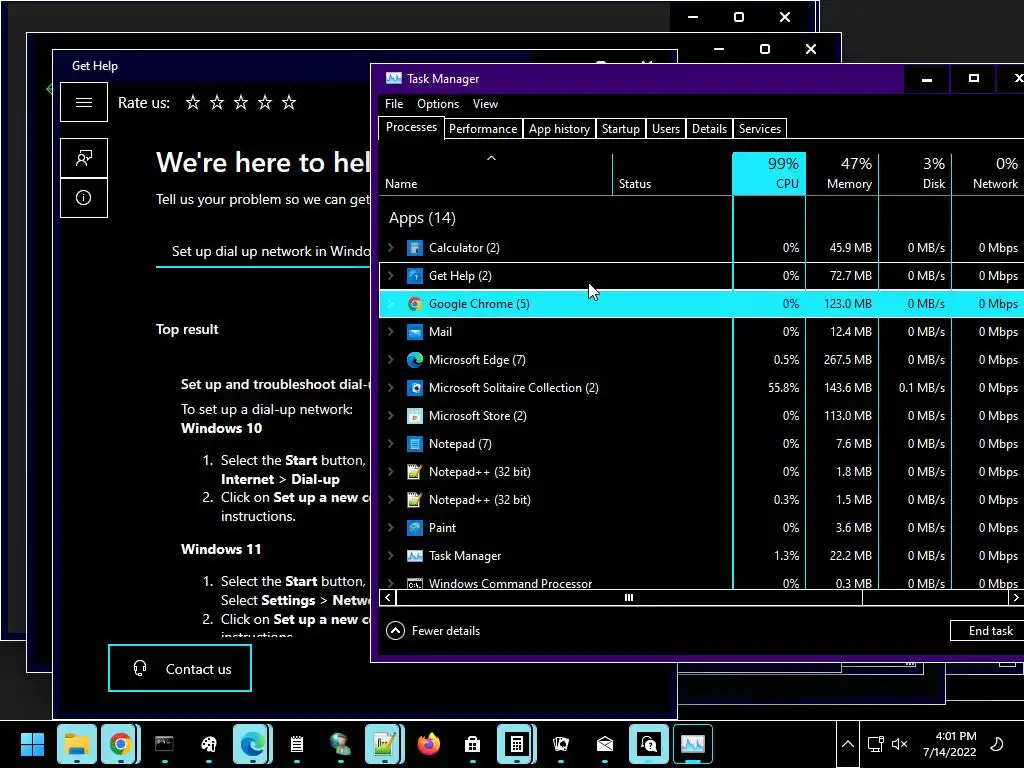1024x768 pixels.
Task: Switch to the Users tab
Action: [665, 129]
